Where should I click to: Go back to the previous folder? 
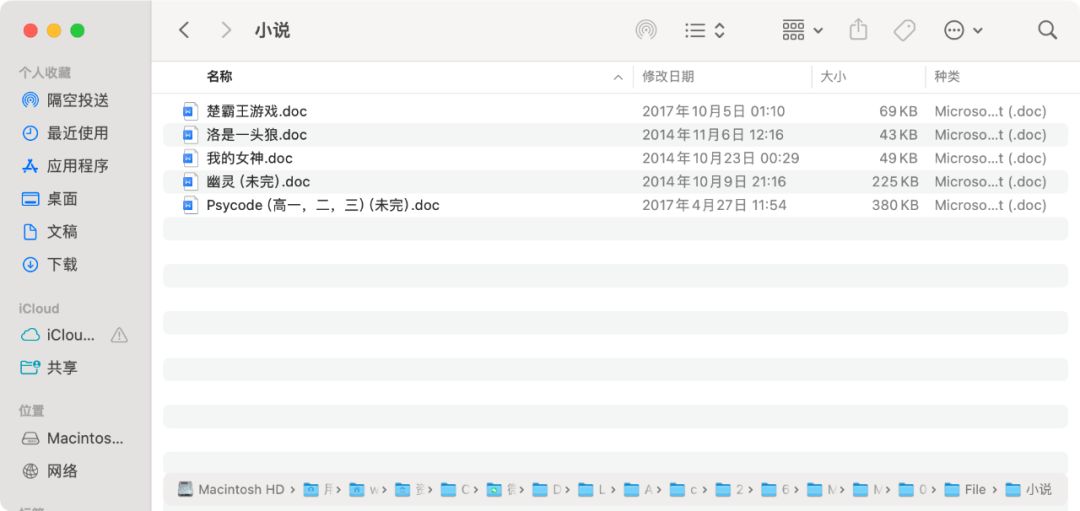[x=184, y=30]
